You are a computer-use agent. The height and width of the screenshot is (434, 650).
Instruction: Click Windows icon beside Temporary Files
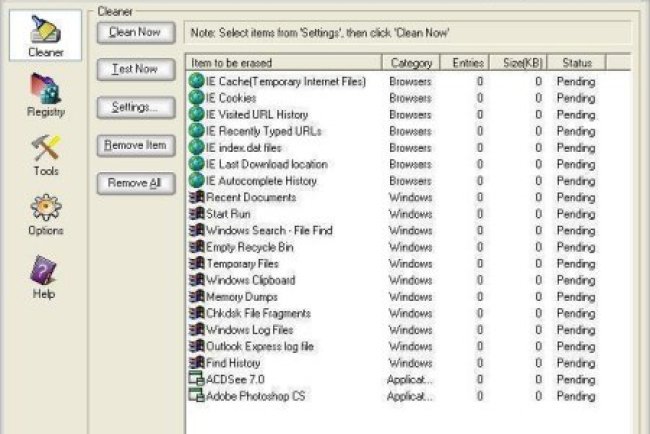click(x=196, y=263)
